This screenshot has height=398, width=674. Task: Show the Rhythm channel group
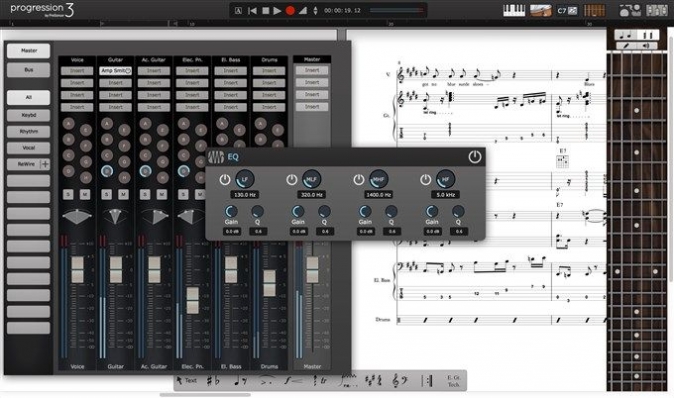point(28,132)
